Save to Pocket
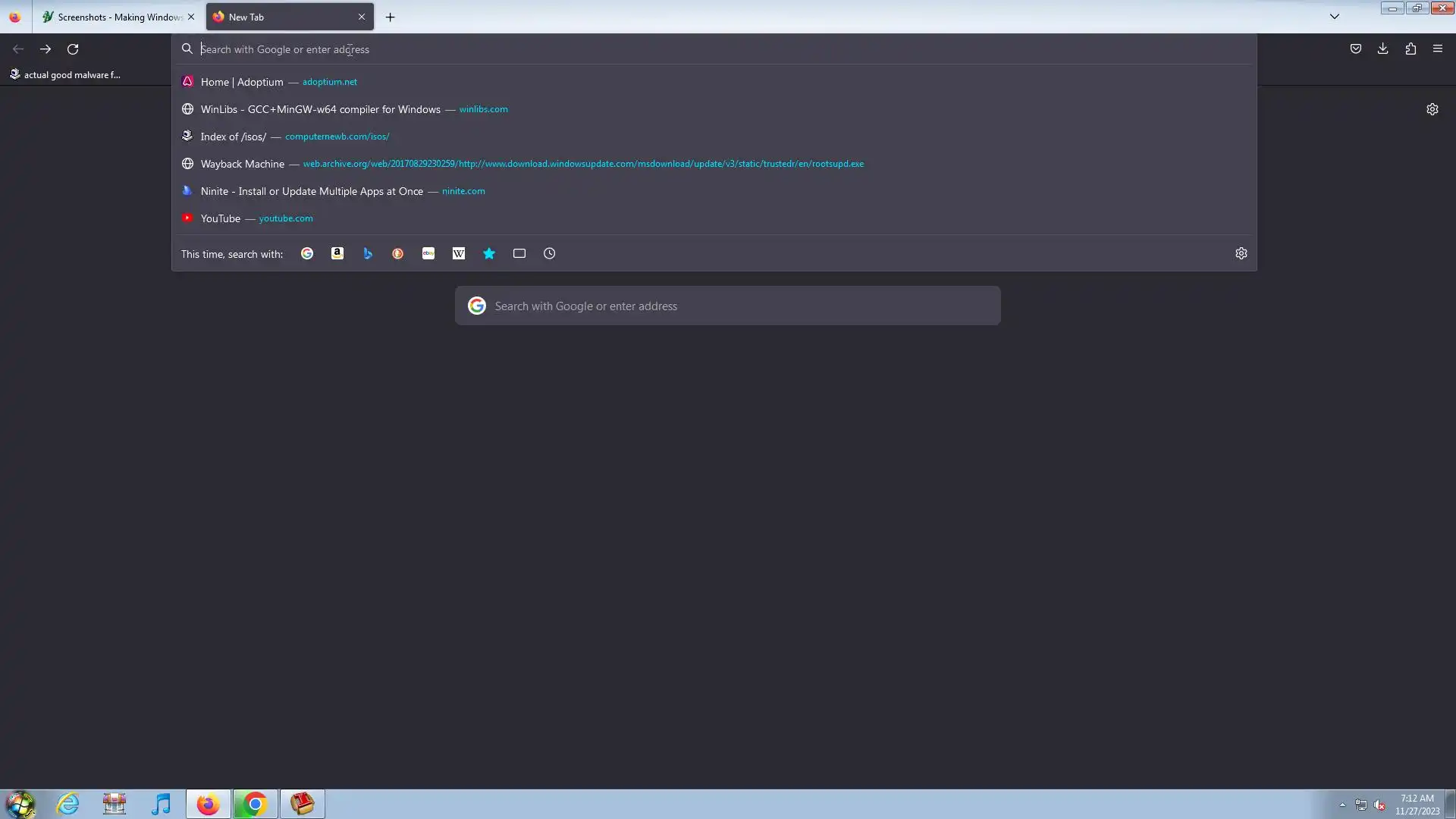1456x819 pixels. click(x=1356, y=49)
